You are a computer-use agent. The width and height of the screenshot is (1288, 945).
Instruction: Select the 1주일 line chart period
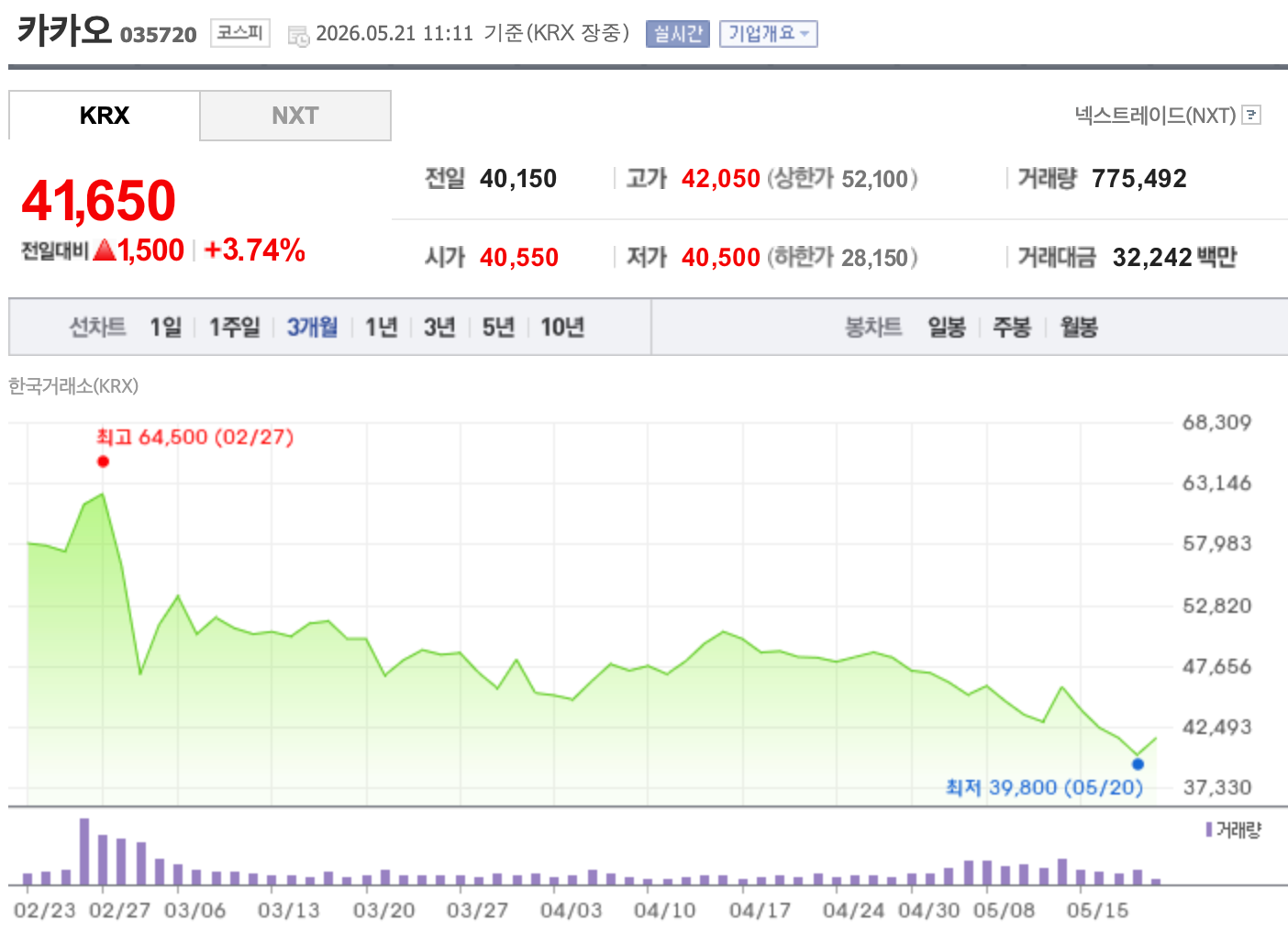(235, 327)
